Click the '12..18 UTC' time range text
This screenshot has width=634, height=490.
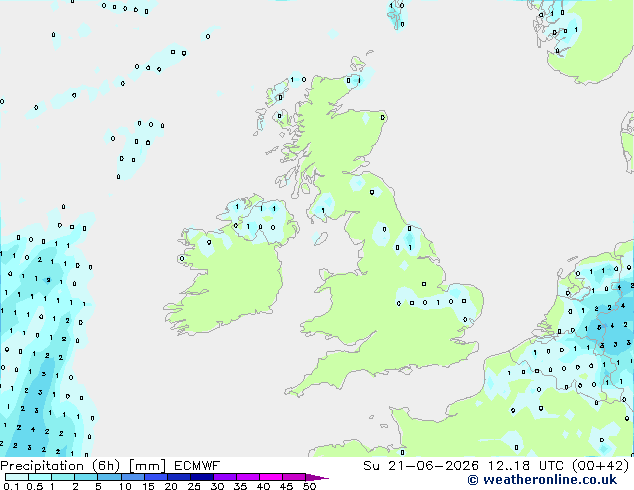tap(526, 466)
